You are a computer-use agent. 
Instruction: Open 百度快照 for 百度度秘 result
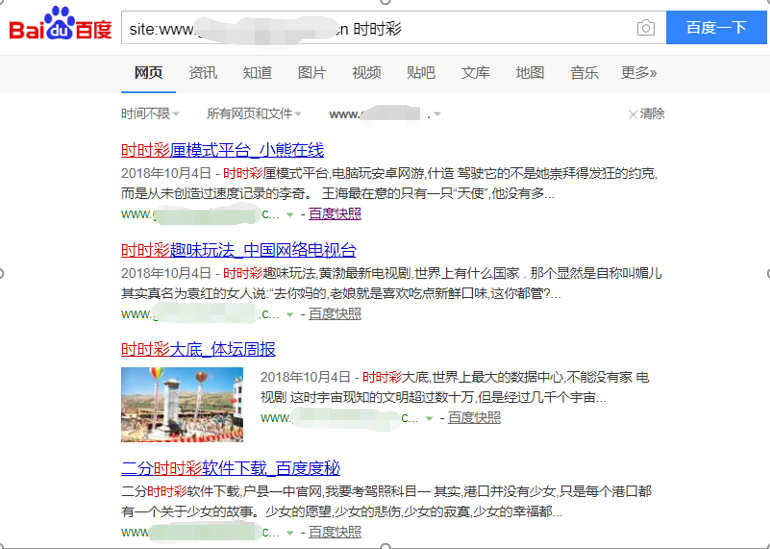click(335, 532)
